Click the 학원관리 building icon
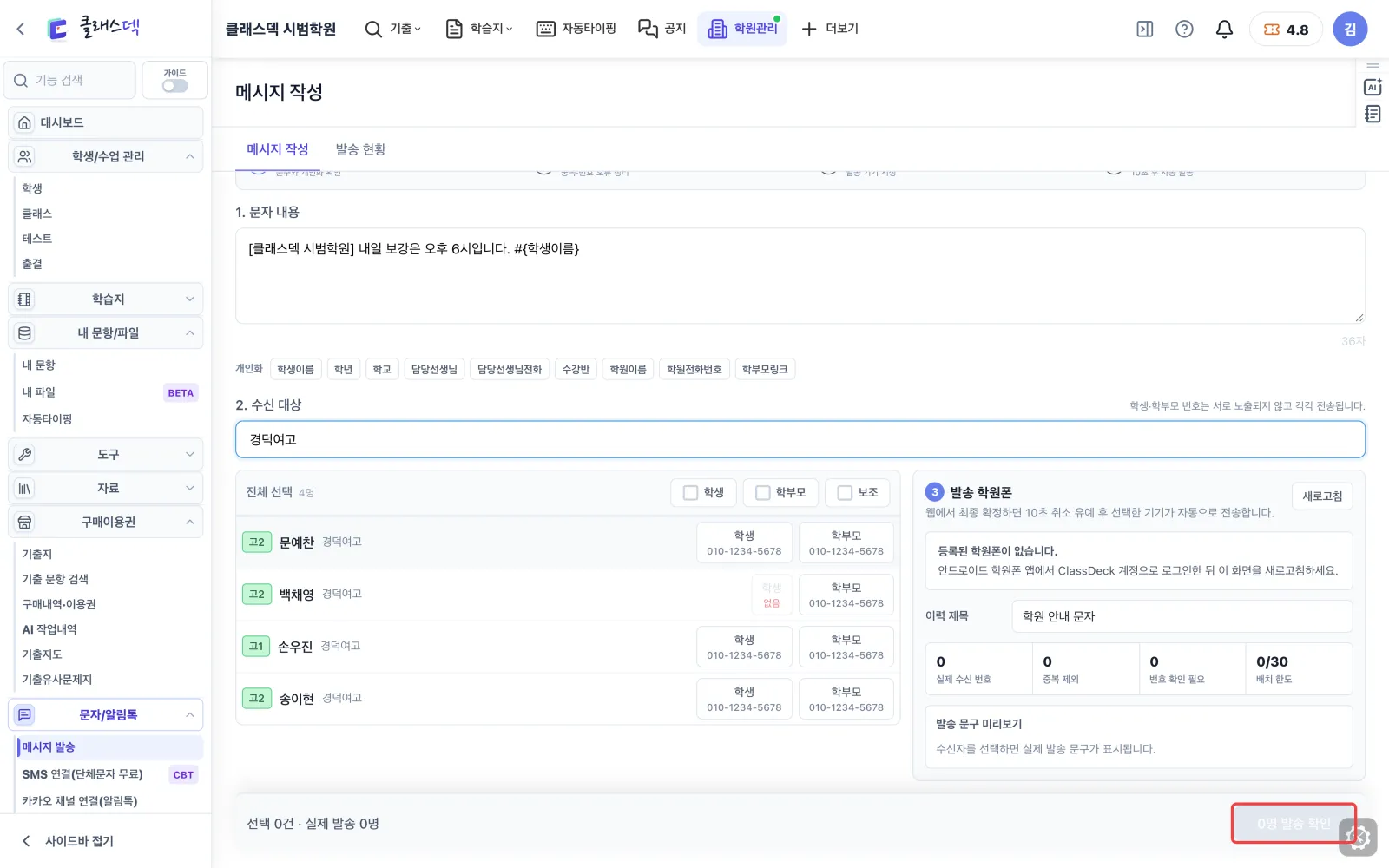This screenshot has width=1389, height=868. coord(717,29)
